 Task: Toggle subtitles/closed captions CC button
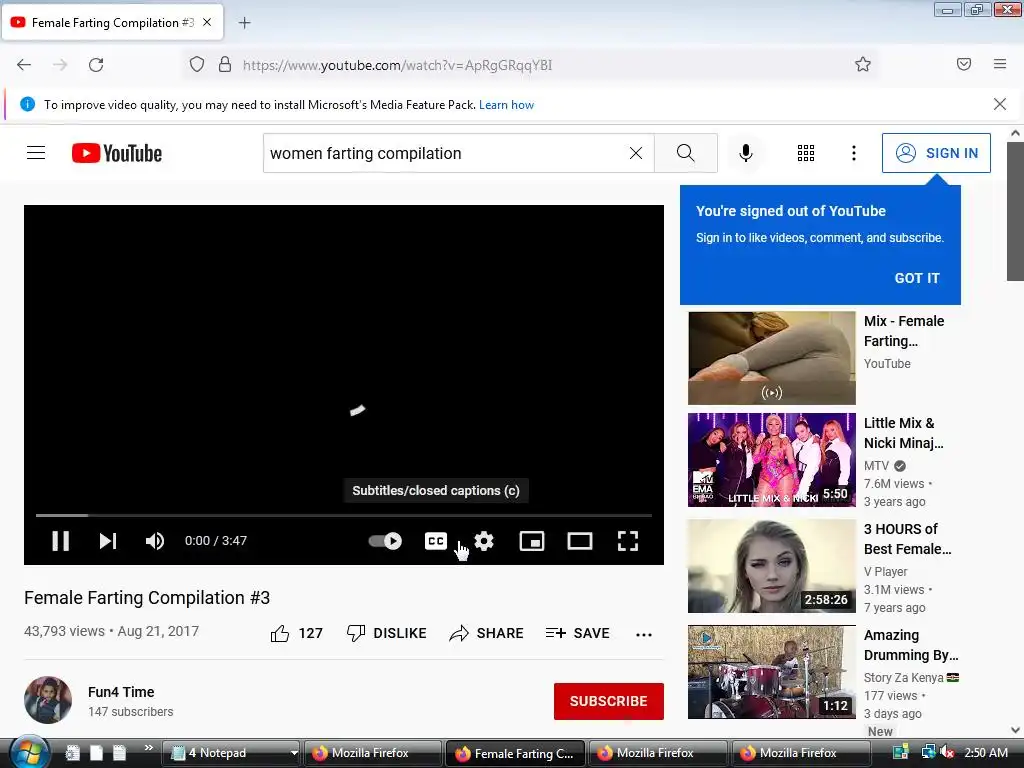pos(436,541)
